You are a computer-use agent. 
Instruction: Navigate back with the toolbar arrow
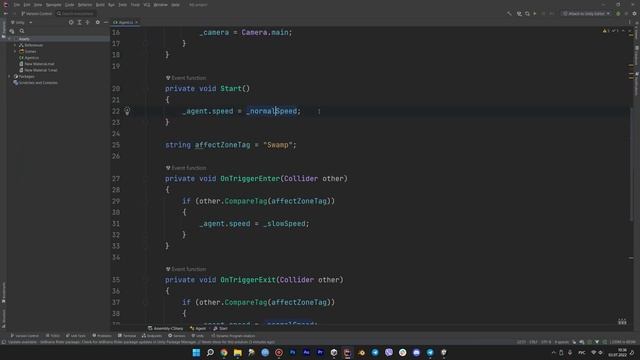click(6, 13)
